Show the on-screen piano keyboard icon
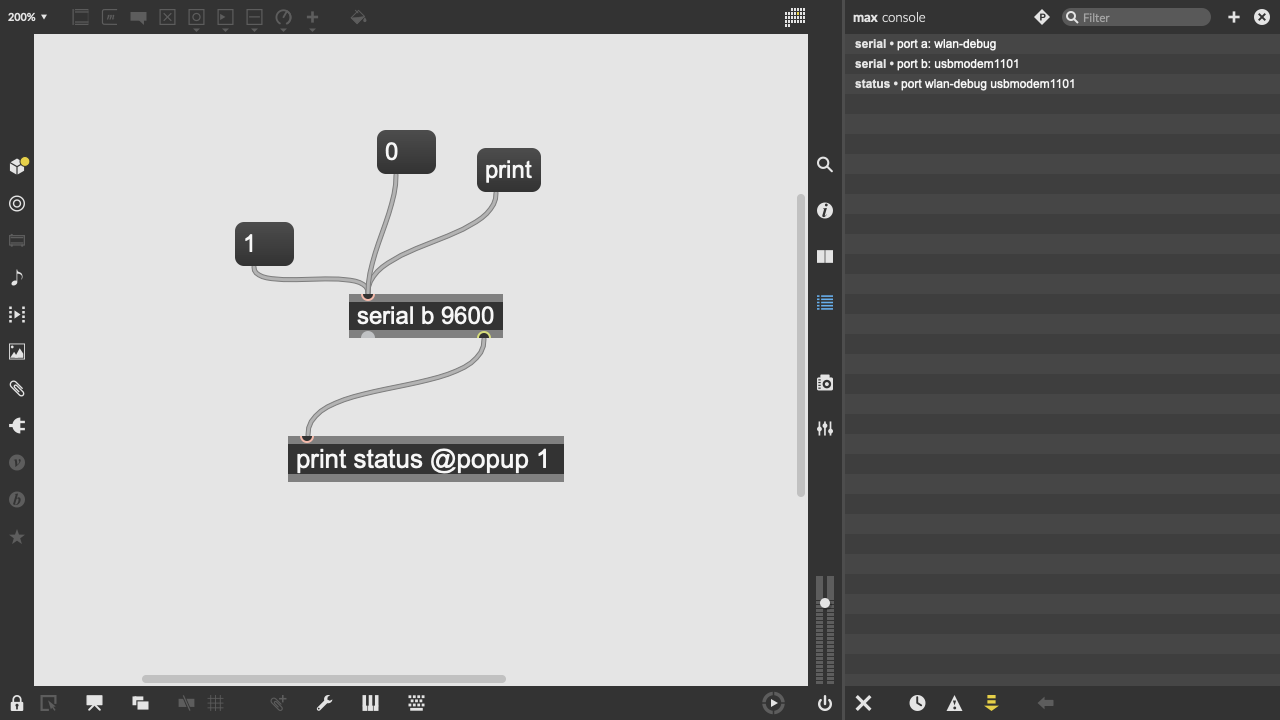1280x720 pixels. click(x=370, y=703)
